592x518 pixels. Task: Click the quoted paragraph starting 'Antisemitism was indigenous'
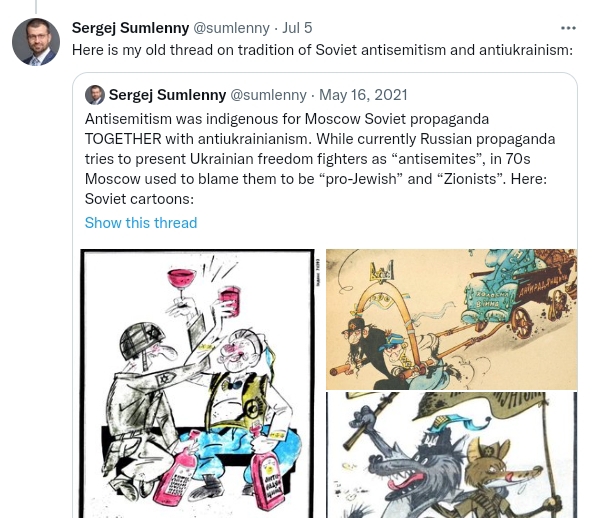point(320,159)
